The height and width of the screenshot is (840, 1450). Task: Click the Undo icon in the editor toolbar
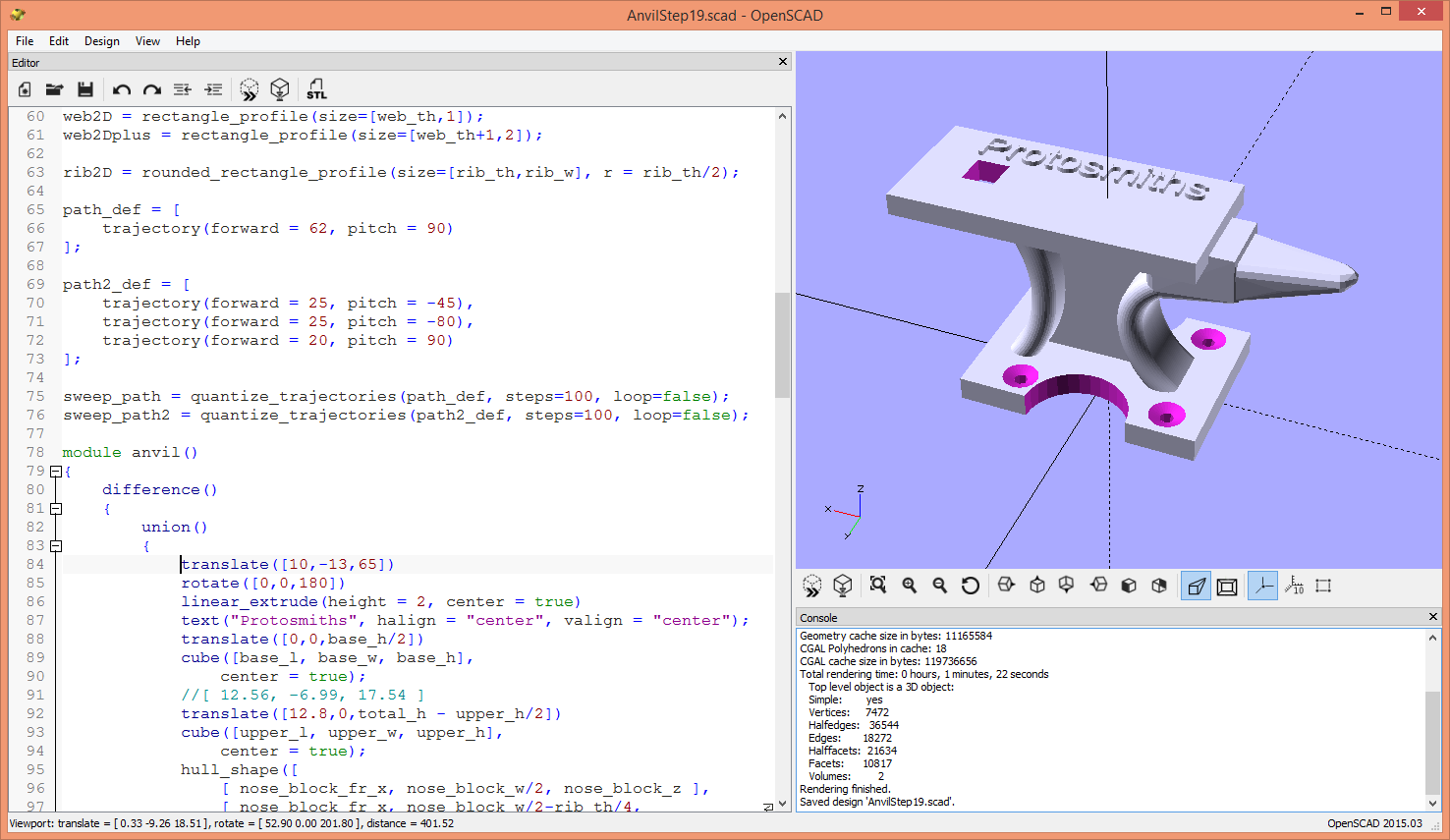pos(121,89)
